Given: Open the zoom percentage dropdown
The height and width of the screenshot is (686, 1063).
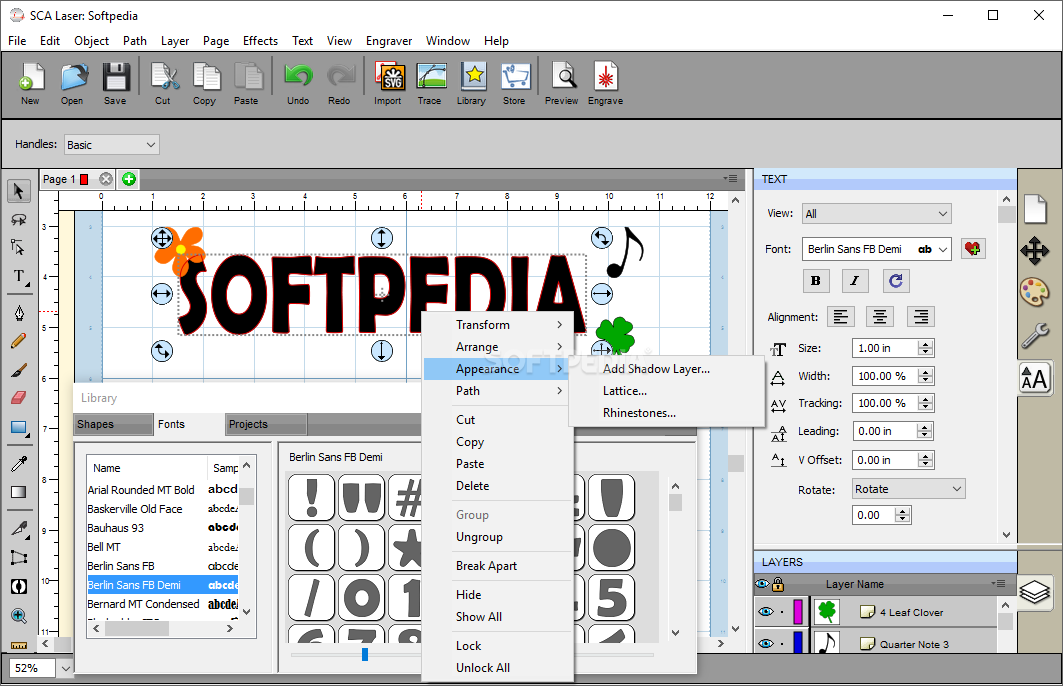Looking at the screenshot, I should coord(65,668).
